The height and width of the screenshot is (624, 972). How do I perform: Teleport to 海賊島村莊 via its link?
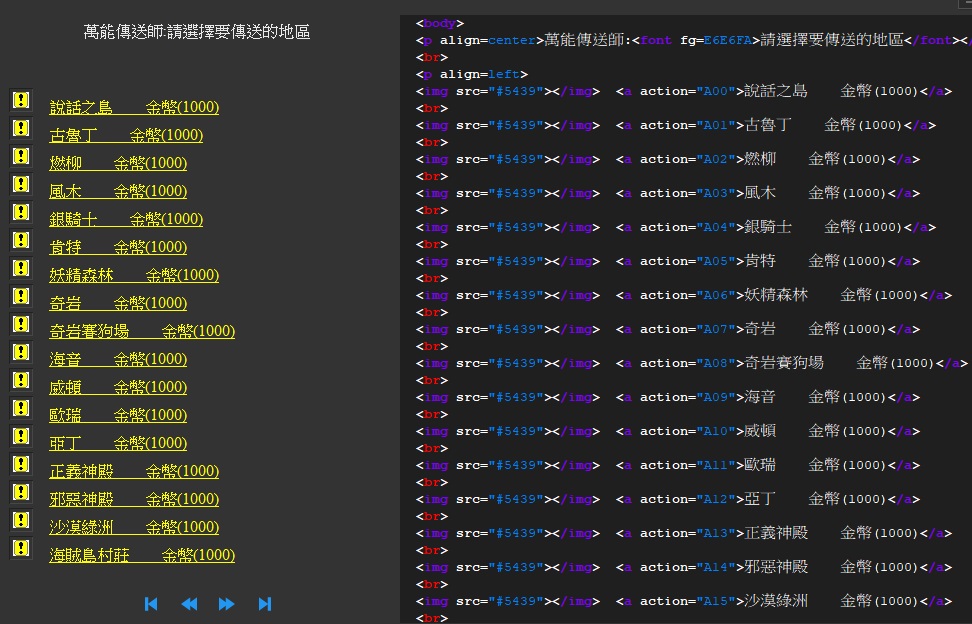pyautogui.click(x=142, y=555)
